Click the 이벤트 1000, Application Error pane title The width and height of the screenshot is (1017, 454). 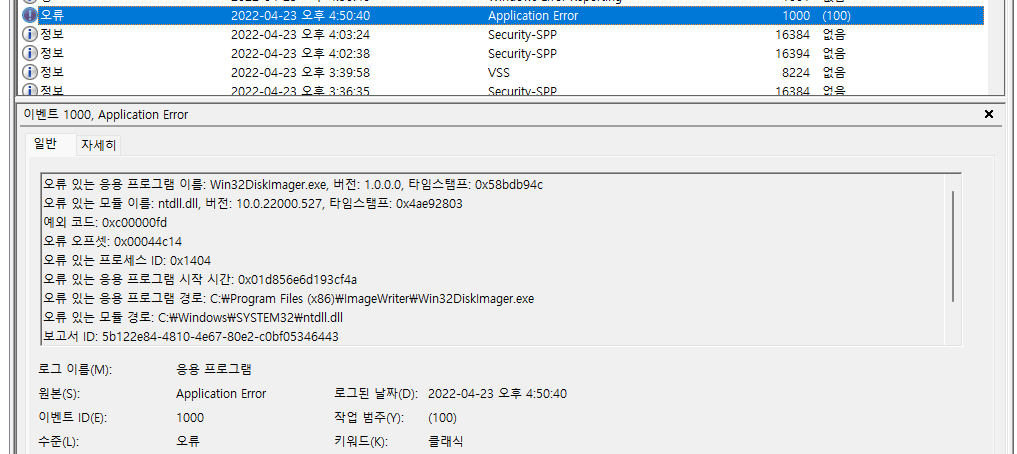pos(106,115)
